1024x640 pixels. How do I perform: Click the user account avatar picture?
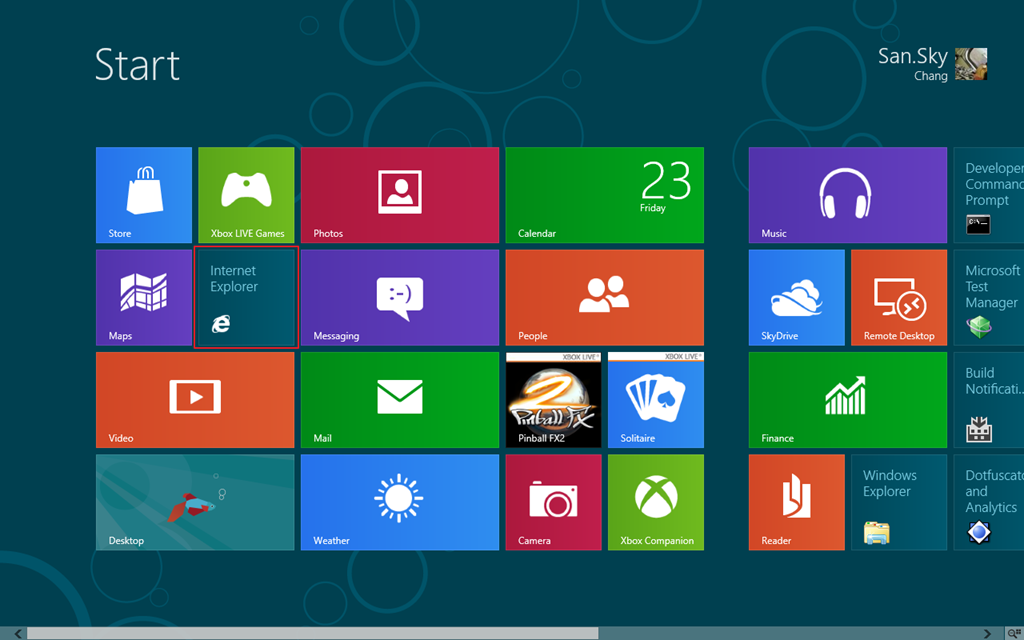click(970, 64)
